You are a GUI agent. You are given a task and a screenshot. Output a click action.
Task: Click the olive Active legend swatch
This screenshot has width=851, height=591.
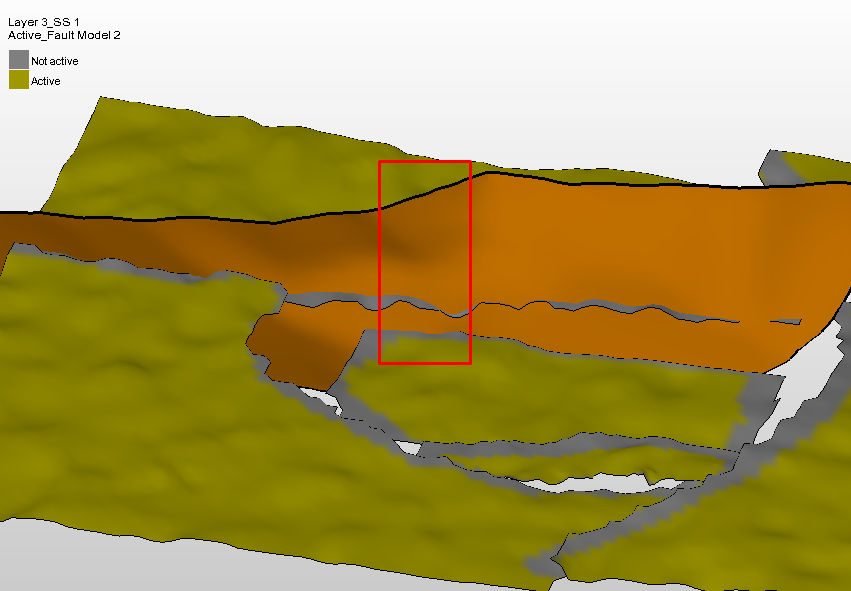pyautogui.click(x=19, y=80)
